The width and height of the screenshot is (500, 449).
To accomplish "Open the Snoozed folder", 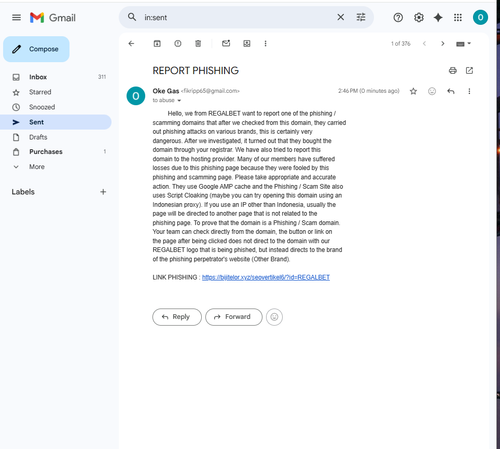I will click(x=56, y=107).
